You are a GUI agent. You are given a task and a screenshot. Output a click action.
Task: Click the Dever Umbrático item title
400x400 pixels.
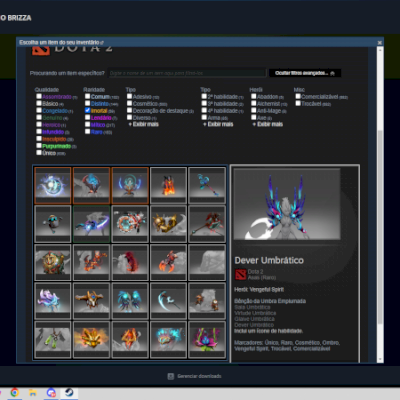[269, 260]
